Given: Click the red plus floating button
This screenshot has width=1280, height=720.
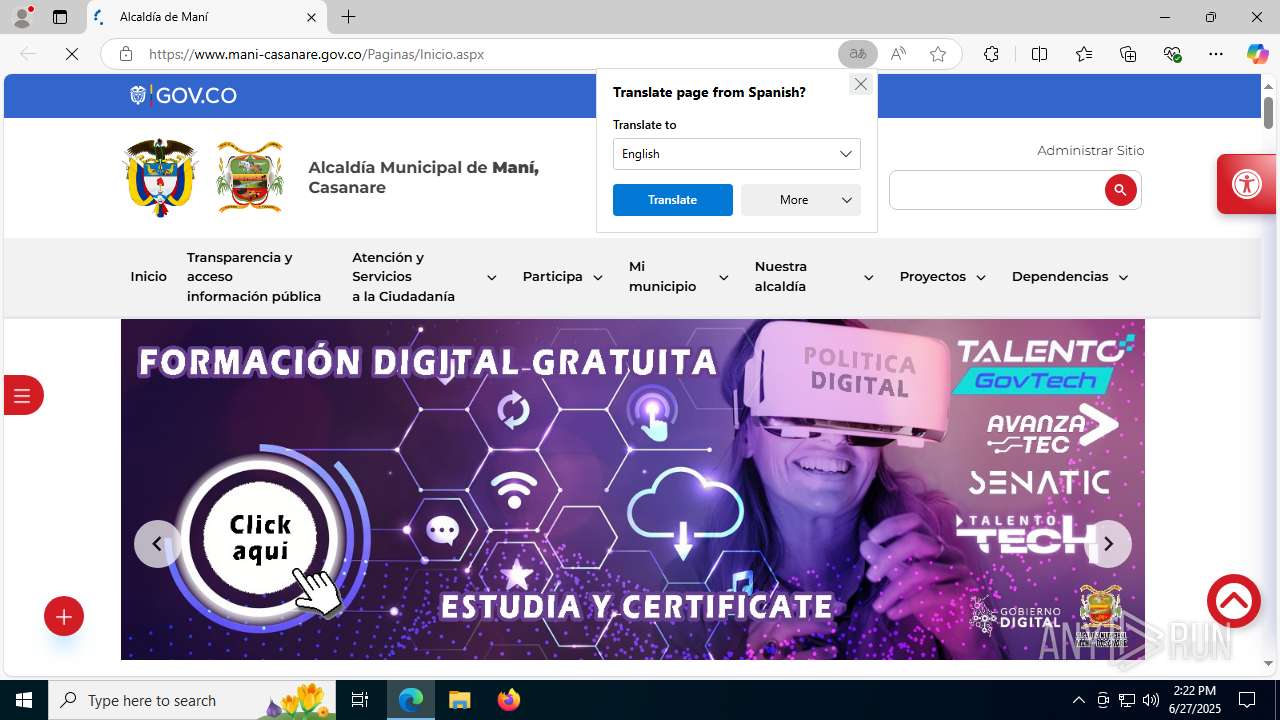Looking at the screenshot, I should coord(64,617).
